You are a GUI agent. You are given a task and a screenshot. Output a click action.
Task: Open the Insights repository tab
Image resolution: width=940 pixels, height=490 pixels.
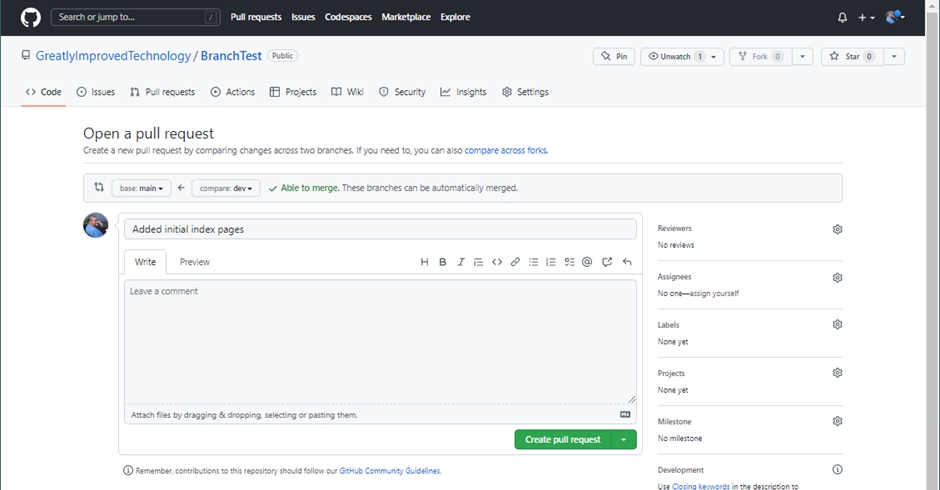pyautogui.click(x=463, y=92)
